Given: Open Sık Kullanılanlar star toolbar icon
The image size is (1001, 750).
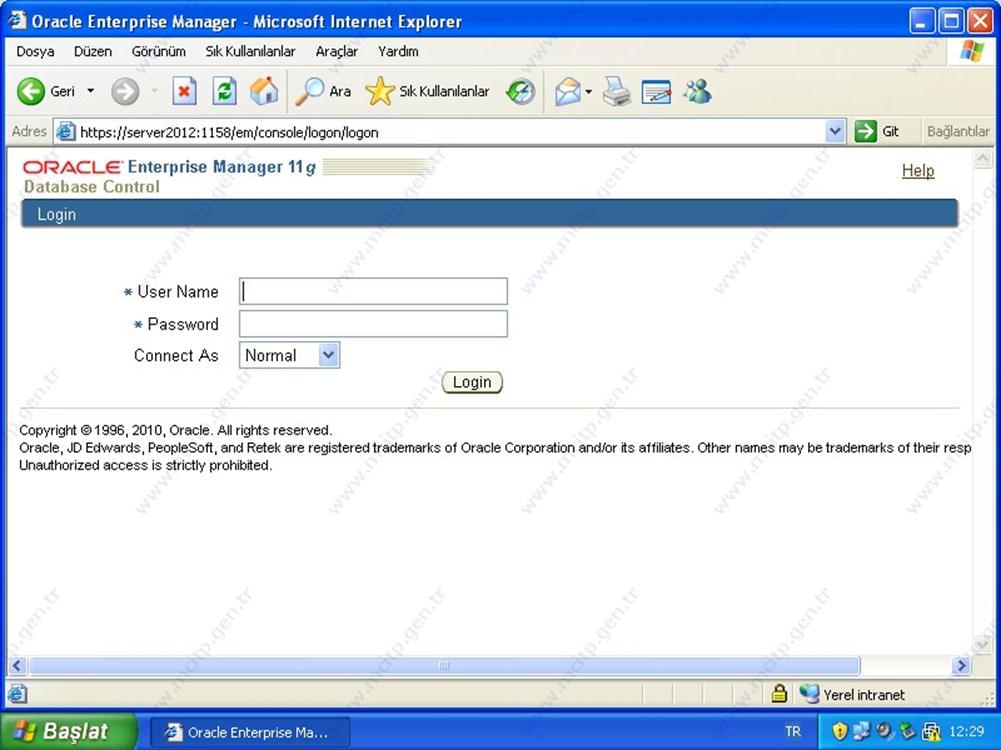Looking at the screenshot, I should coord(380,91).
